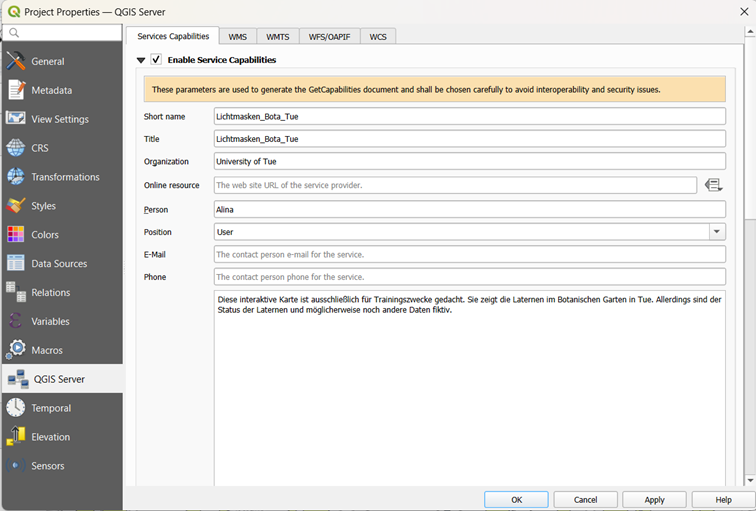Click the Variables epsilon icon

[16, 321]
